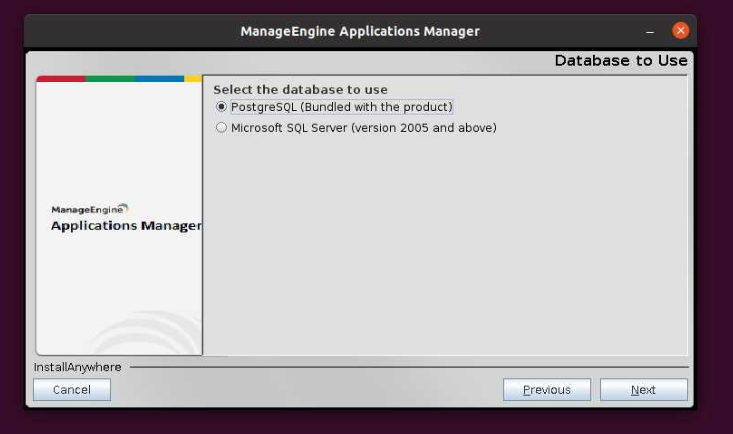733x434 pixels.
Task: Select the PostgreSQL bundled database option
Action: pos(222,107)
